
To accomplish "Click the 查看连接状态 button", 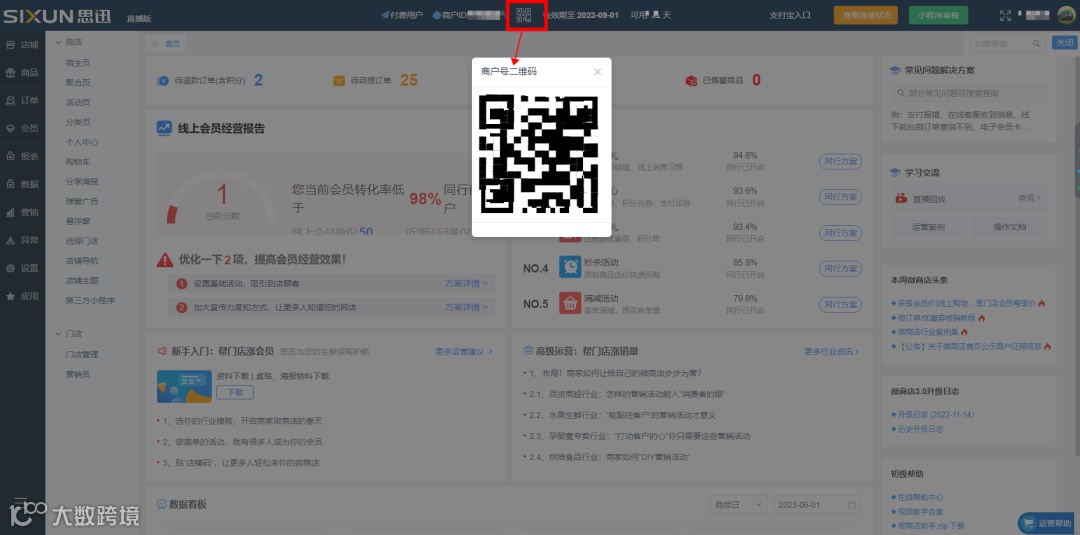I will 866,15.
